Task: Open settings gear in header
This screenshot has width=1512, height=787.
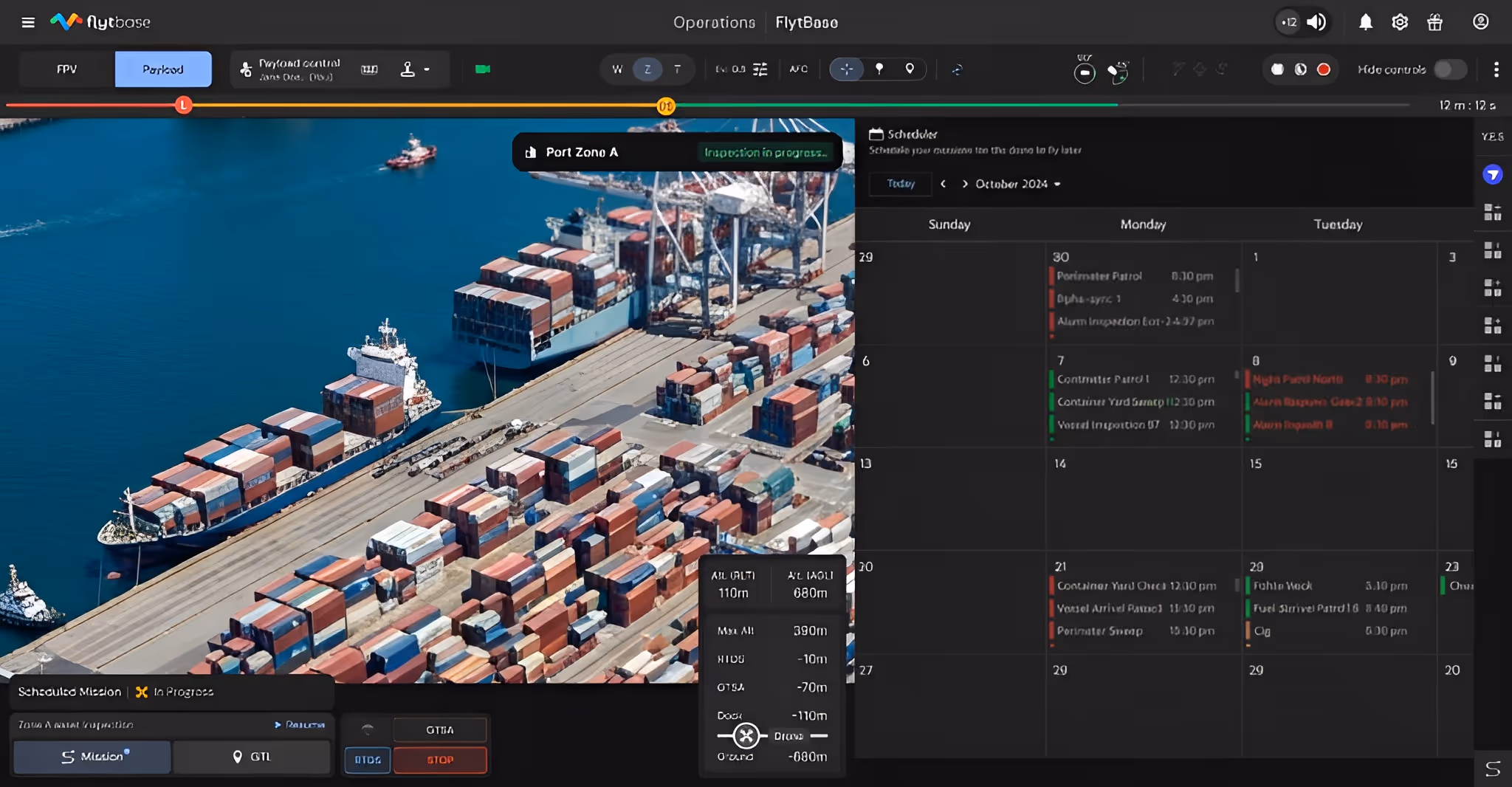Action: (x=1399, y=22)
